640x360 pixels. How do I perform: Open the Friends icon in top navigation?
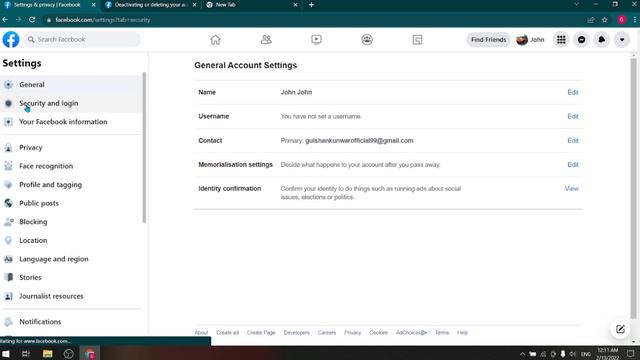(266, 40)
